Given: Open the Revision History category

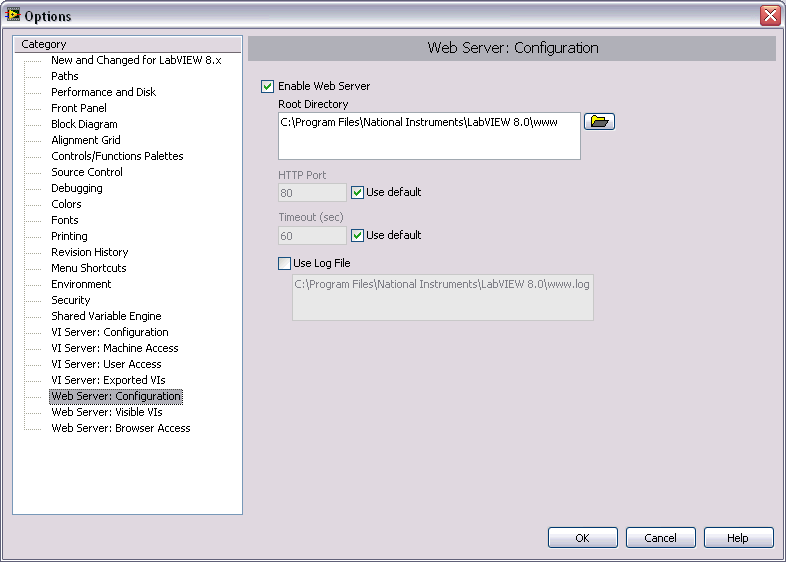Looking at the screenshot, I should (89, 252).
